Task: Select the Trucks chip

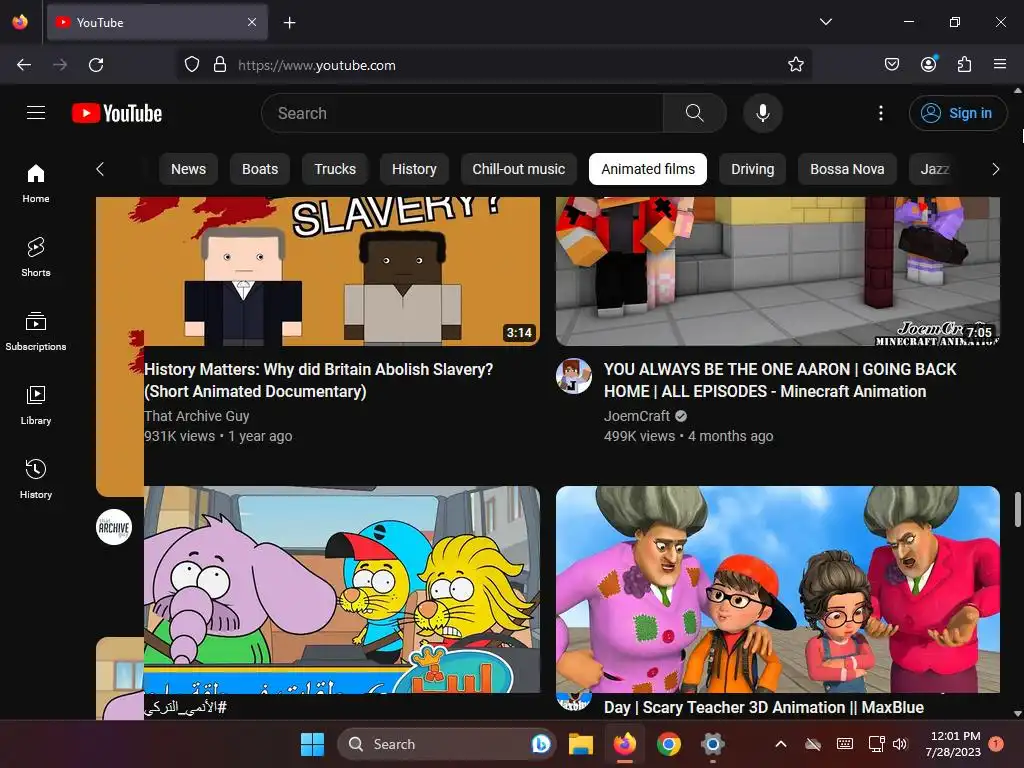Action: [x=335, y=169]
